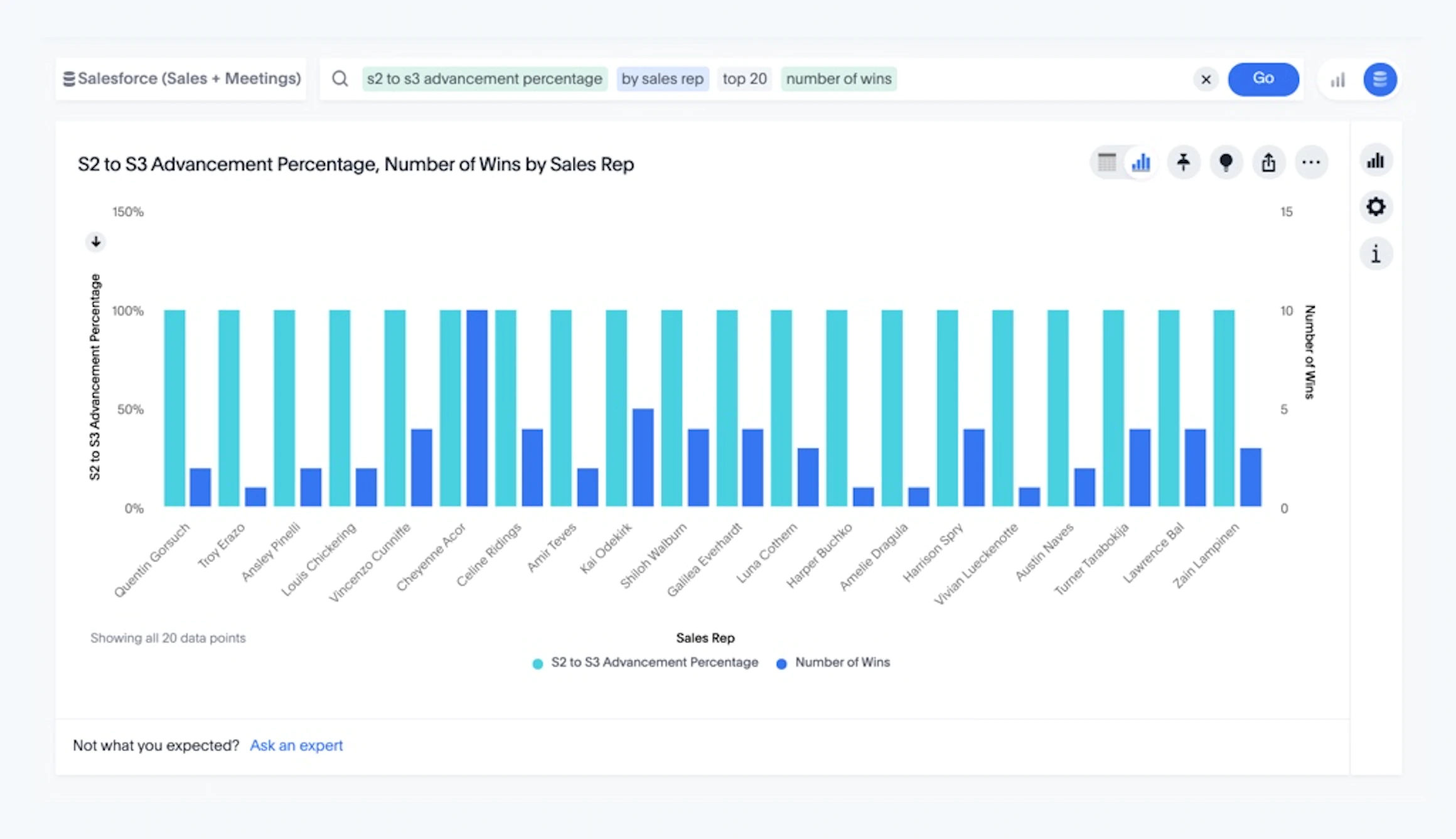Screen dimensions: 1456x839
Task: Click Cheyenne Acor's tall wins bar
Action: [x=477, y=409]
